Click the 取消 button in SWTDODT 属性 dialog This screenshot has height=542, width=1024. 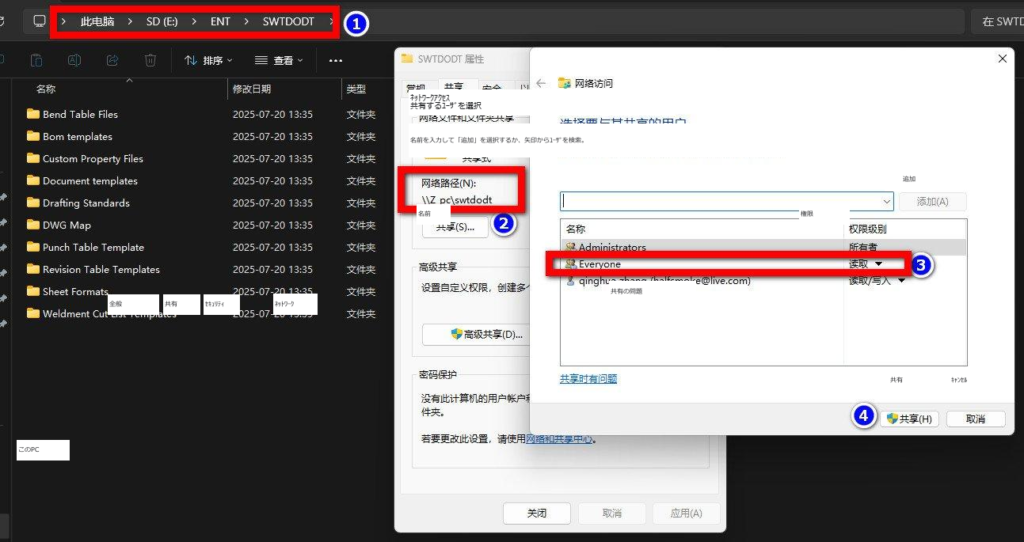[x=612, y=513]
